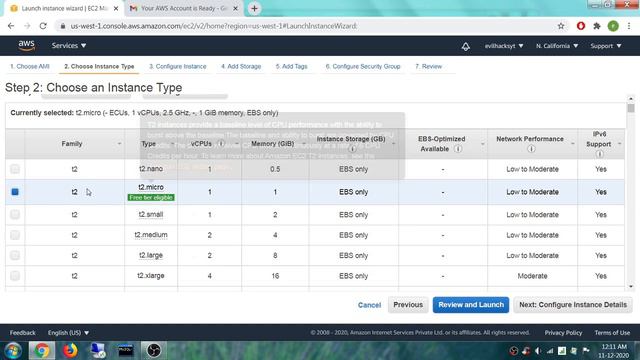Click the Cancel link

coord(369,305)
